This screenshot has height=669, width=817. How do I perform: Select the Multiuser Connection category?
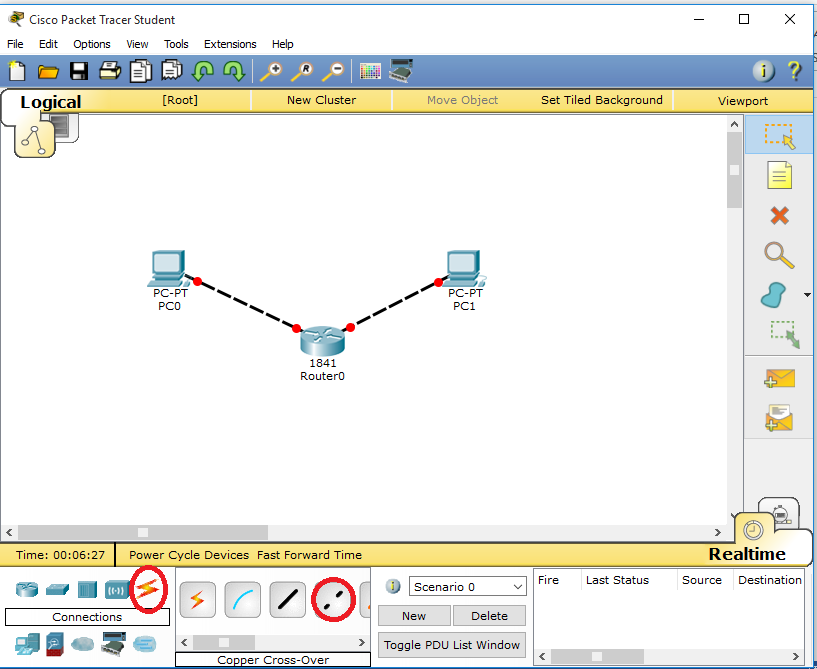(x=144, y=644)
